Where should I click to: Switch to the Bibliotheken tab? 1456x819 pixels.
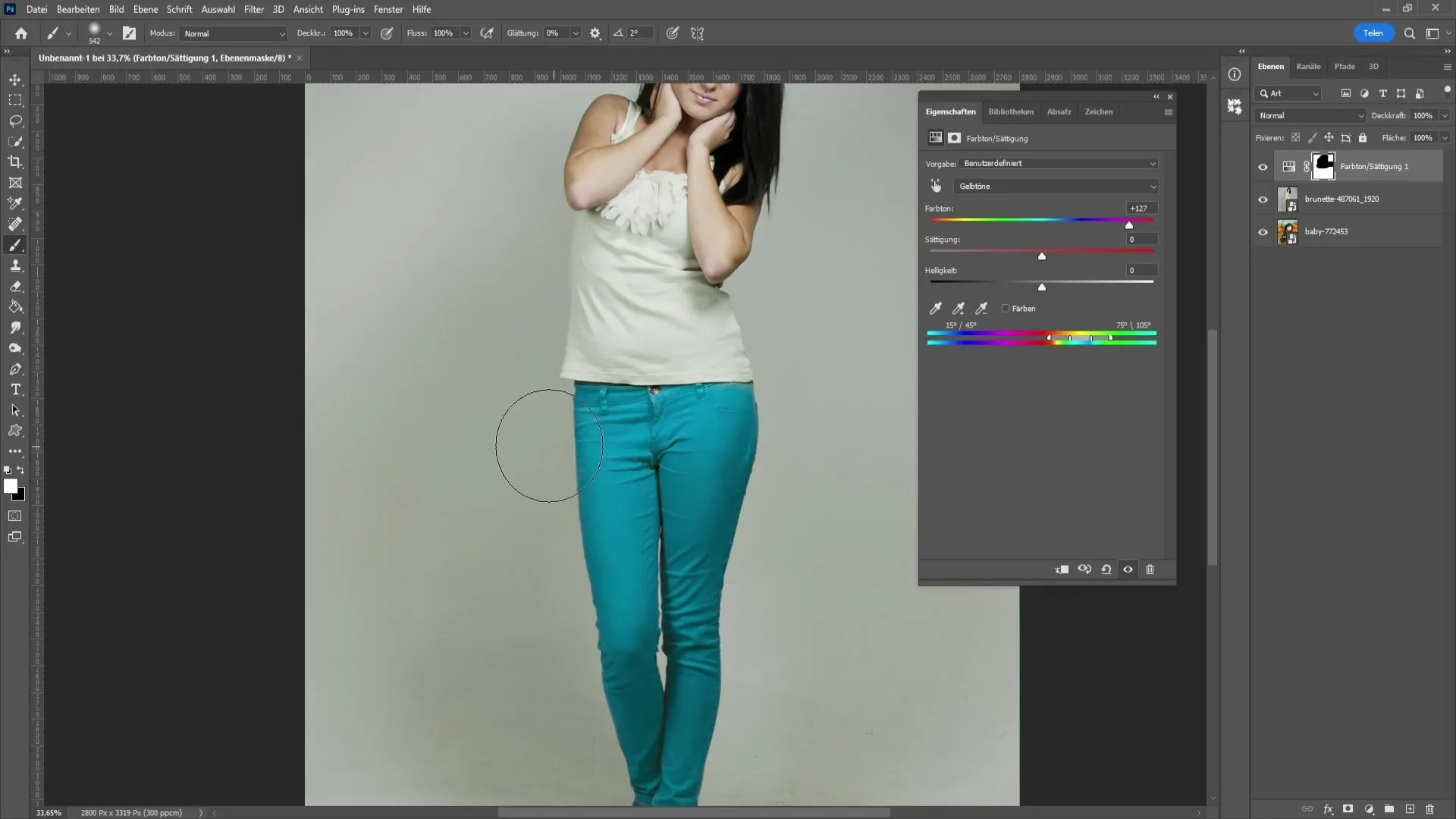pyautogui.click(x=1010, y=111)
